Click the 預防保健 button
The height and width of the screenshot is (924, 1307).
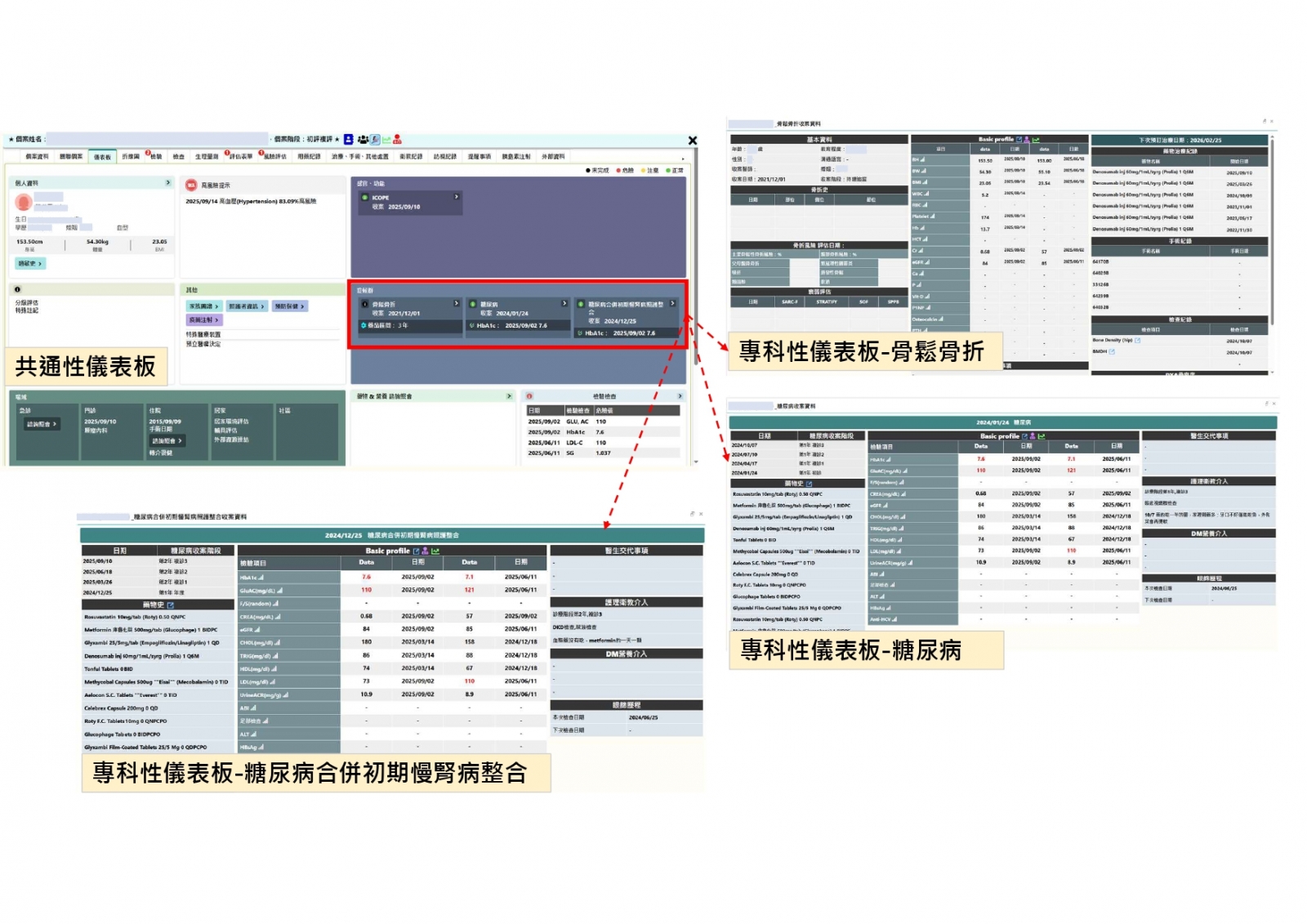(289, 306)
